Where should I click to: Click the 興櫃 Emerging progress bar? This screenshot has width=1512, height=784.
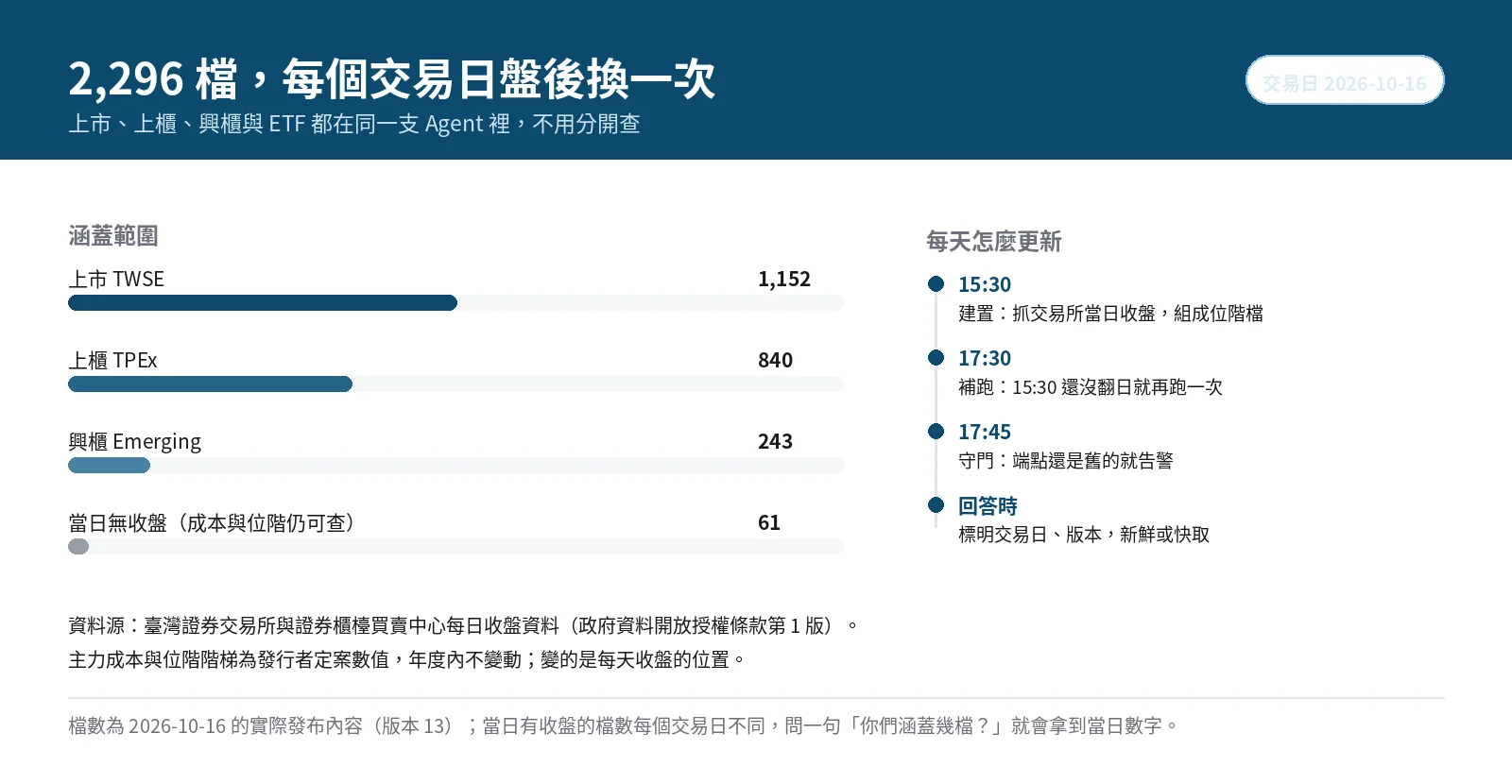pos(455,466)
